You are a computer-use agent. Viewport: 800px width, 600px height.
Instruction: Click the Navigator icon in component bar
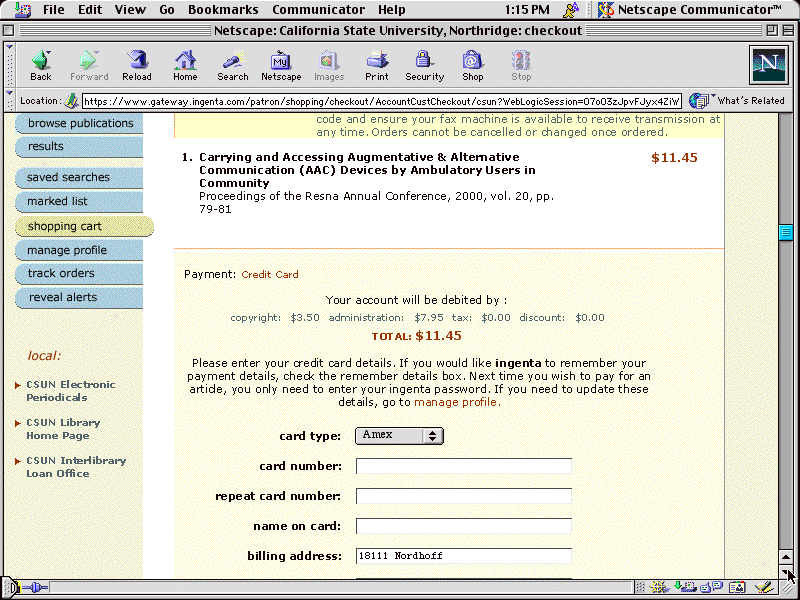659,588
